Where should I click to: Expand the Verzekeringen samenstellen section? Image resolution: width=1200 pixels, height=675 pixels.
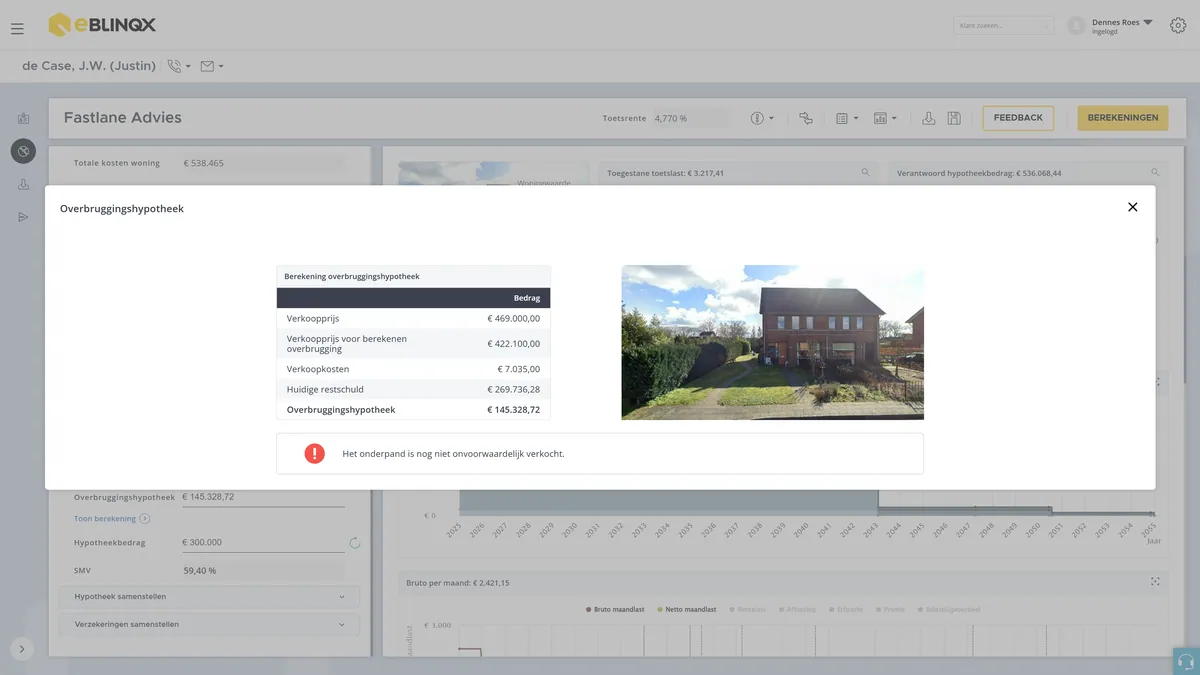[209, 624]
